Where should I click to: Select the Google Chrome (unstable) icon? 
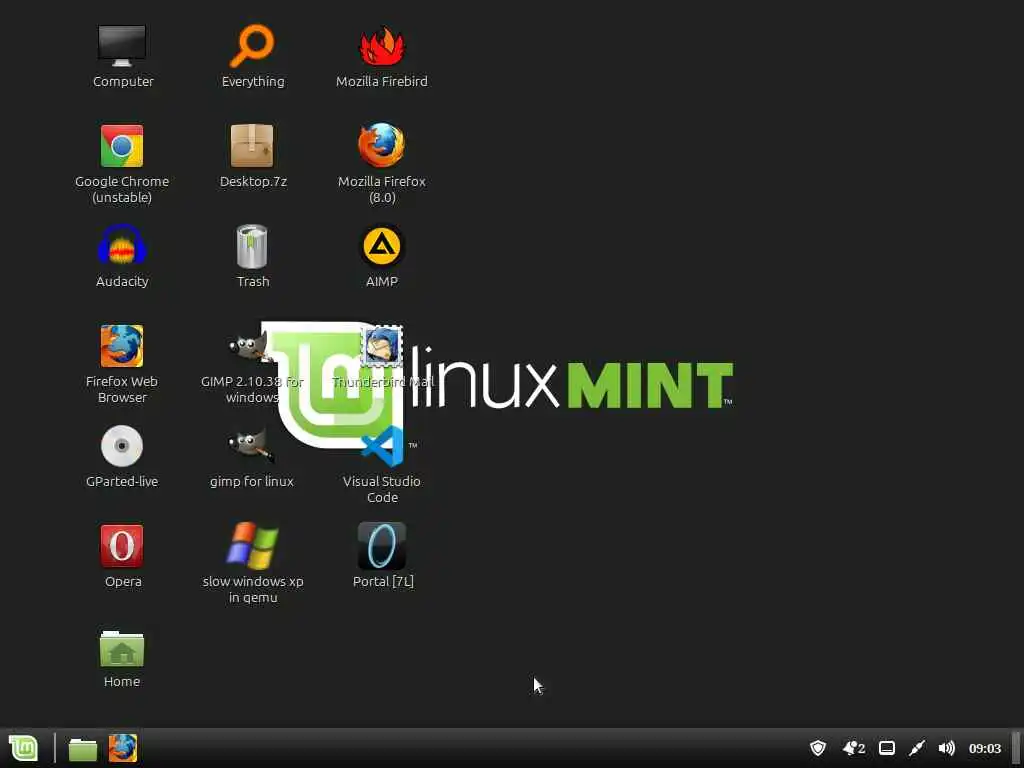[122, 146]
